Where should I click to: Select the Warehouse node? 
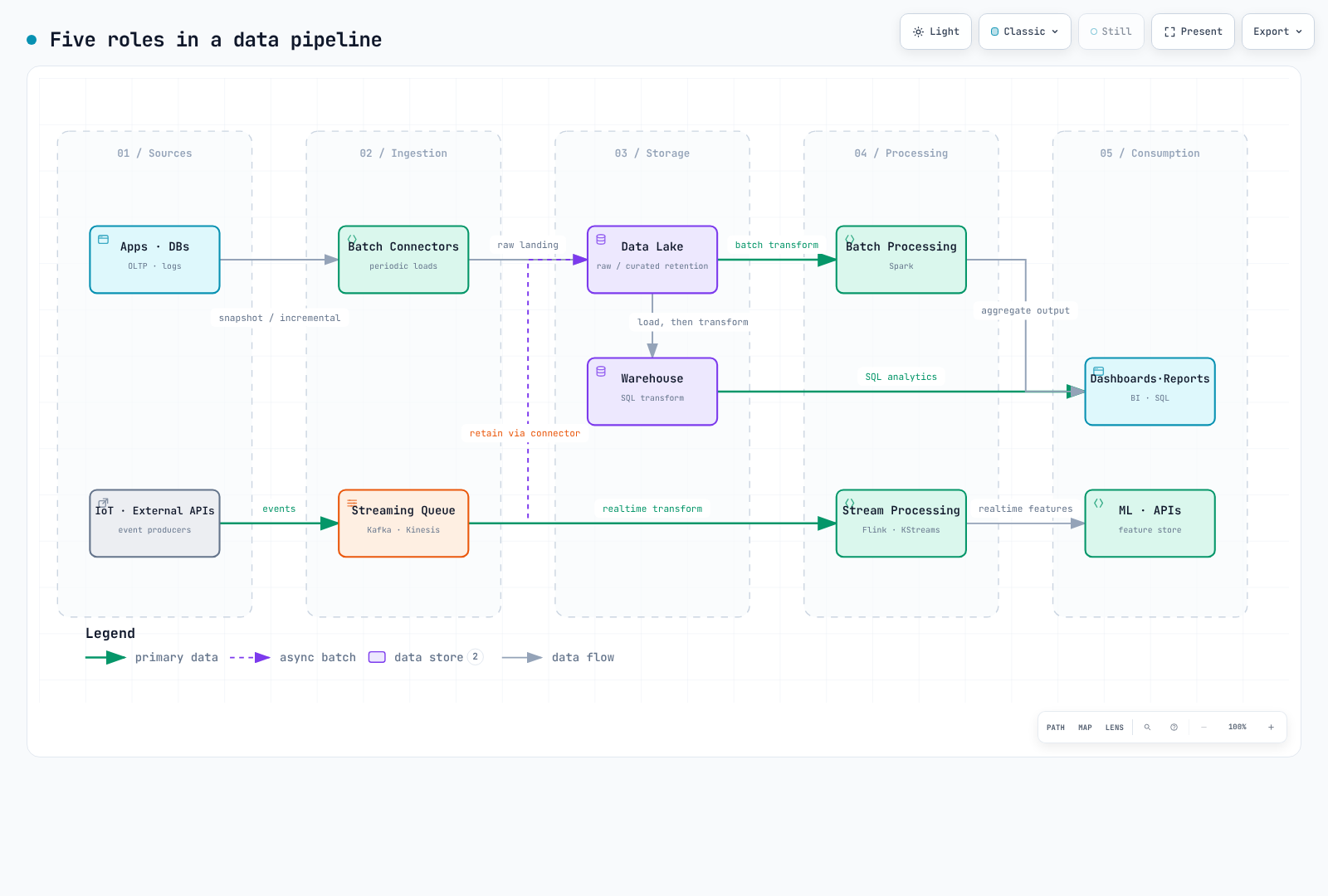652,392
